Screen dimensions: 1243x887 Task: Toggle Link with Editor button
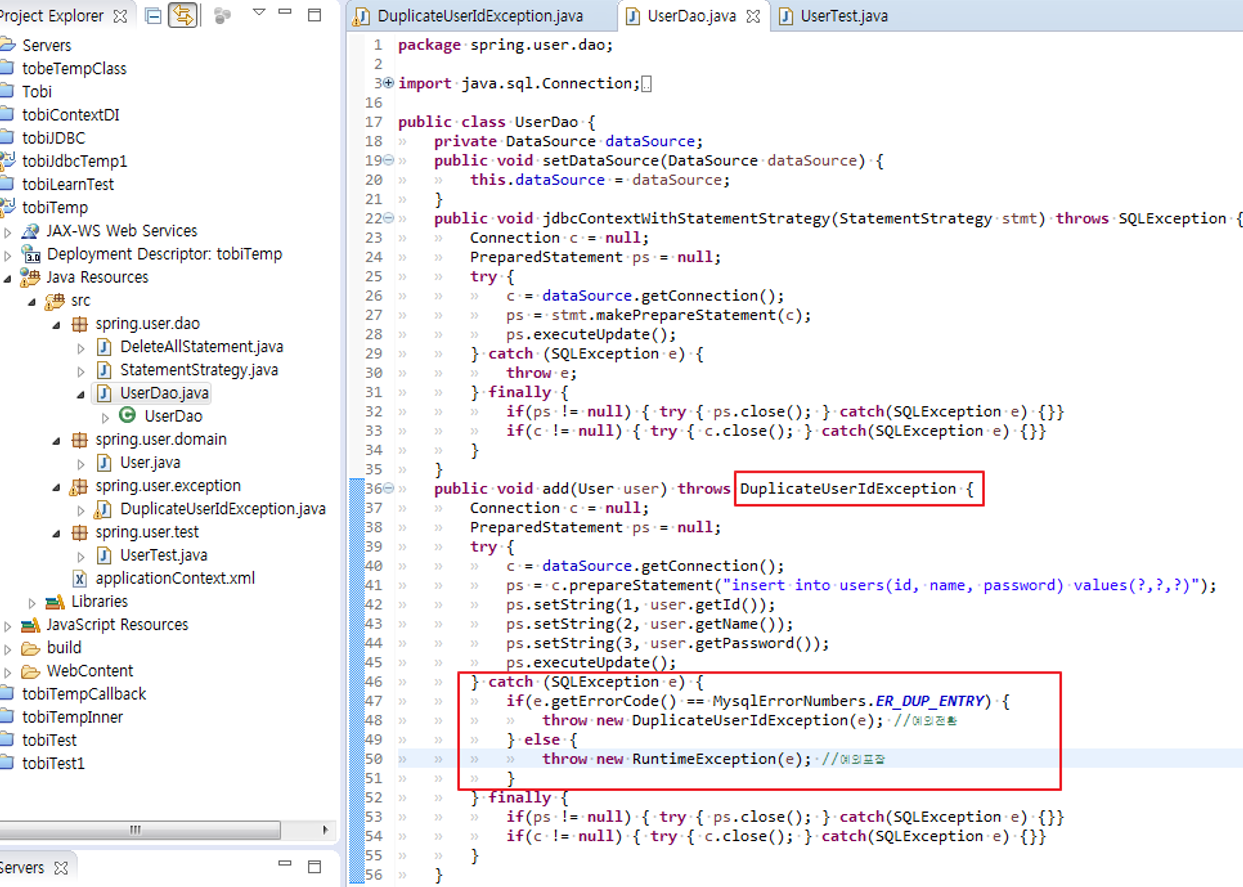point(183,16)
